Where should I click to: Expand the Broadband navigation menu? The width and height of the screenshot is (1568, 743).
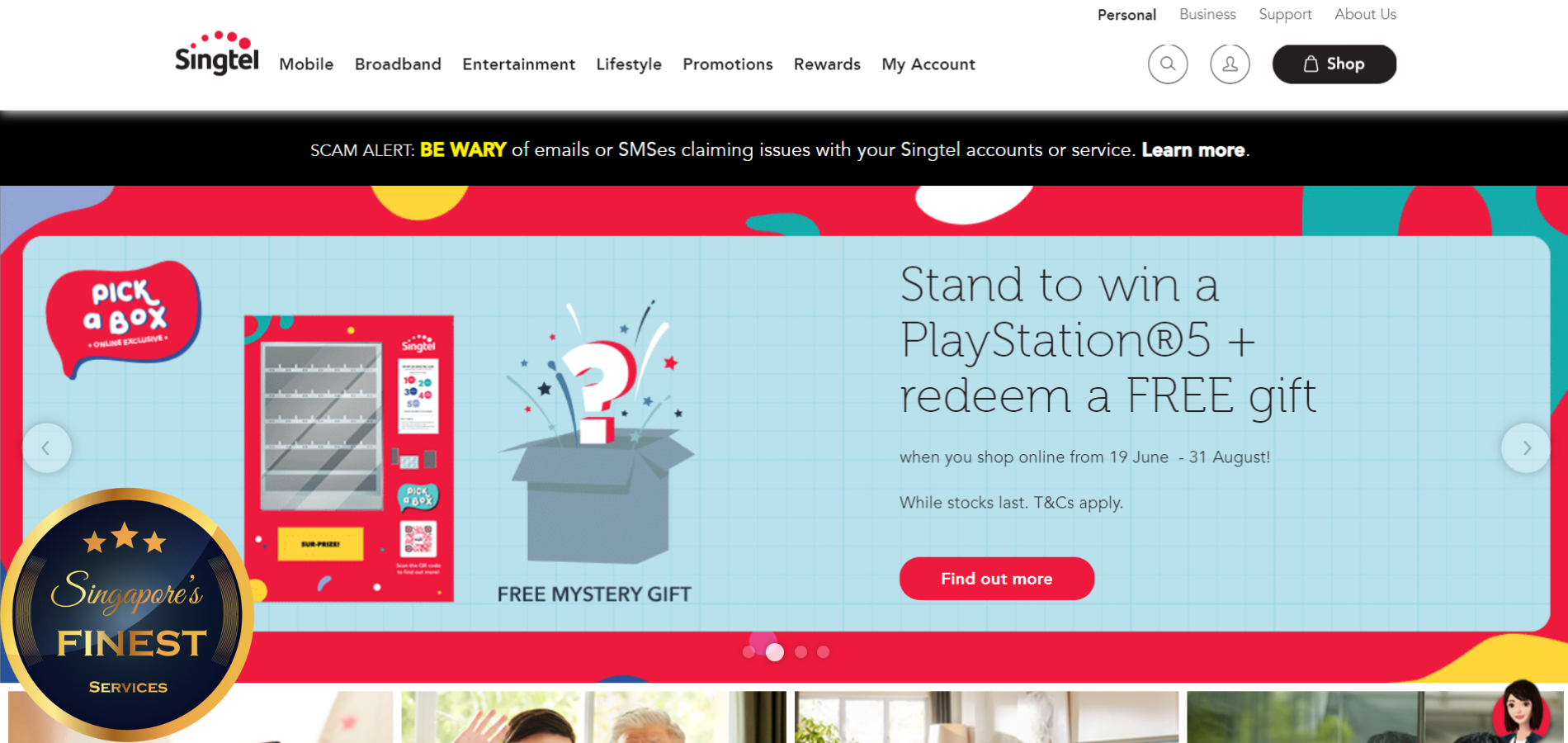(x=398, y=64)
